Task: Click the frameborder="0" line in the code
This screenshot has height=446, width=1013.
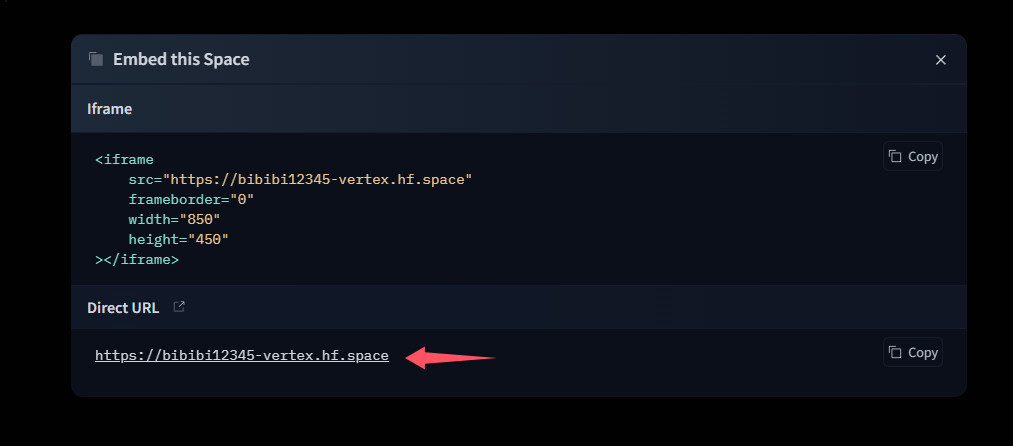Action: [x=191, y=199]
